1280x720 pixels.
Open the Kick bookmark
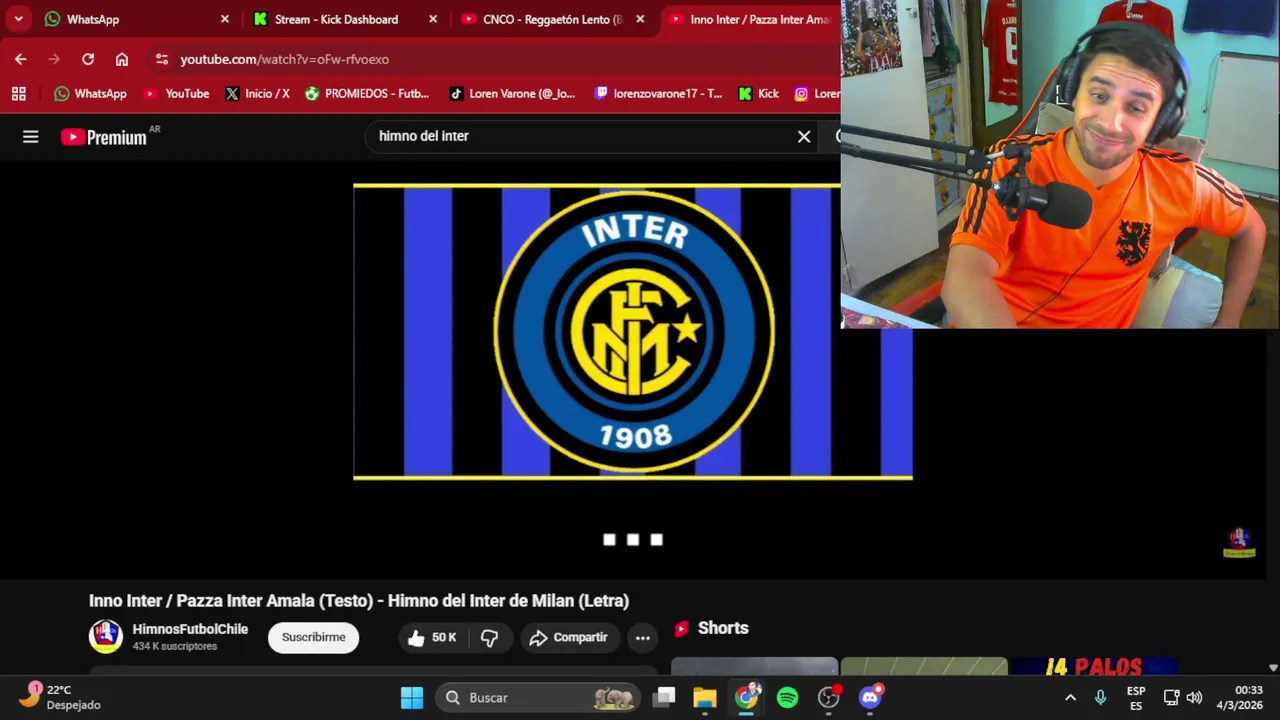[758, 93]
